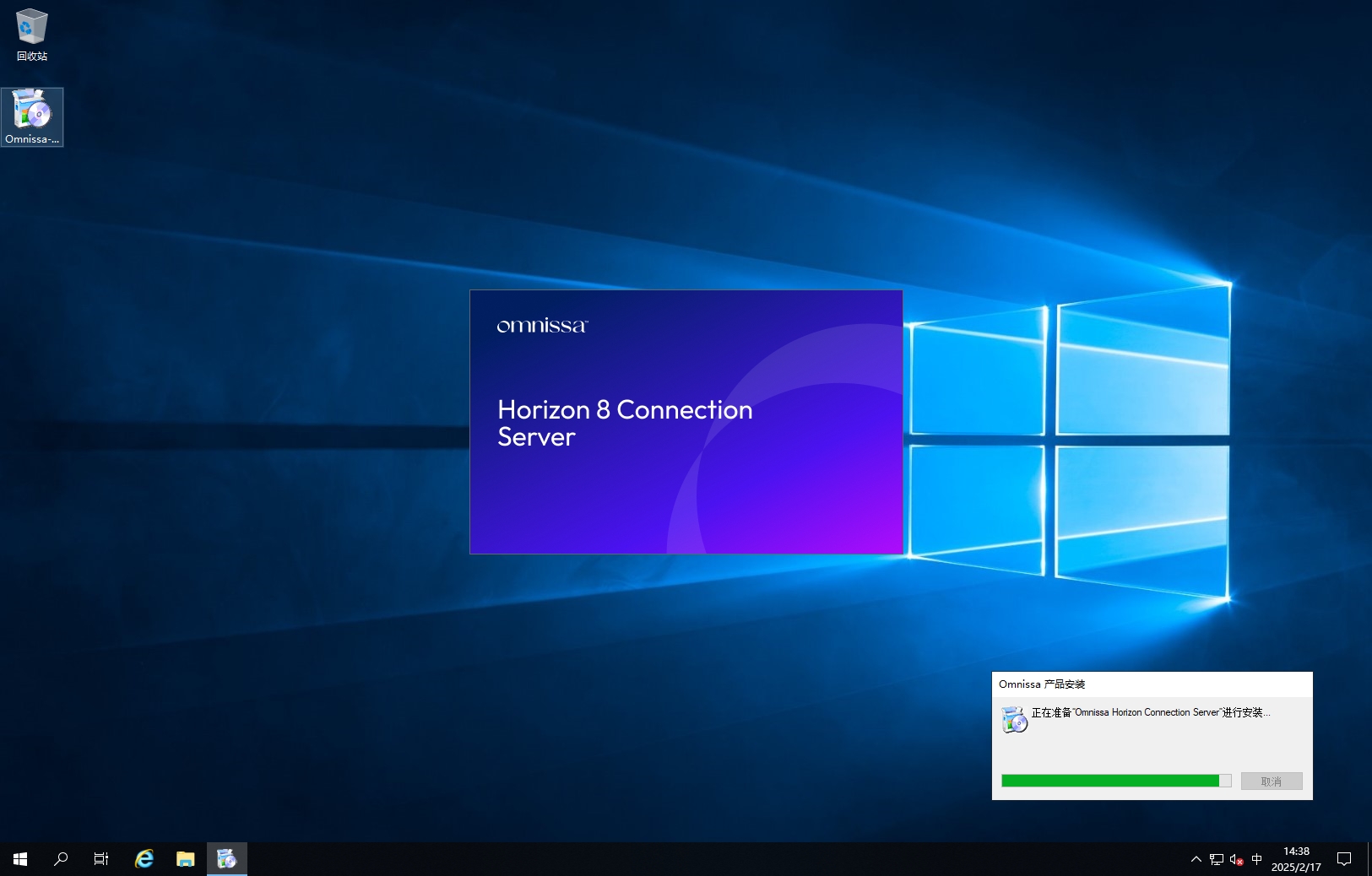
Task: Expand the hidden system tray icons chevron
Action: point(1196,859)
